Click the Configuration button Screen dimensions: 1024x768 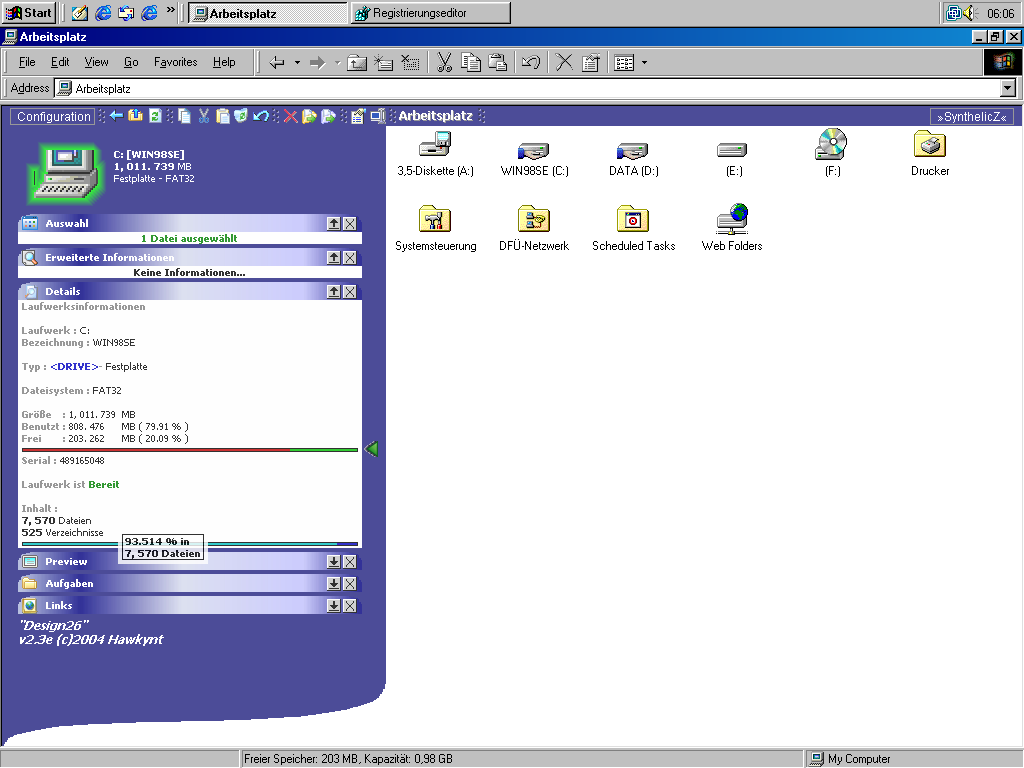tap(54, 116)
